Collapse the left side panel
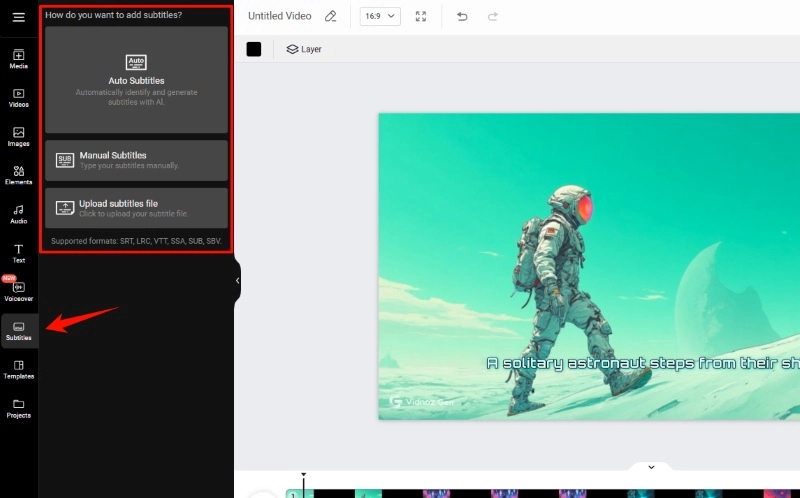The width and height of the screenshot is (800, 498). 237,280
